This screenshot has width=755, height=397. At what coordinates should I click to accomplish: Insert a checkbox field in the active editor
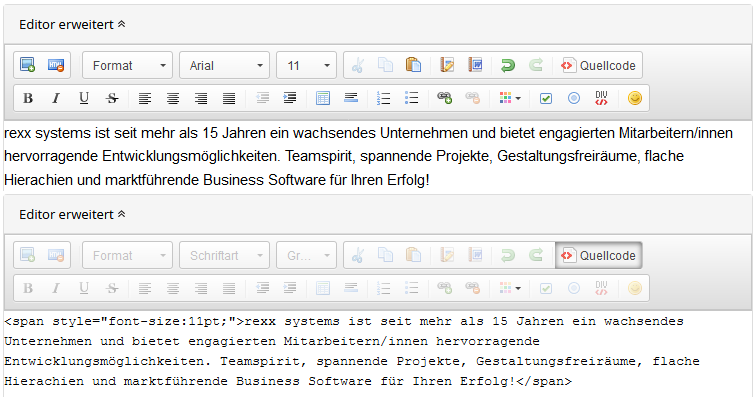click(x=546, y=98)
